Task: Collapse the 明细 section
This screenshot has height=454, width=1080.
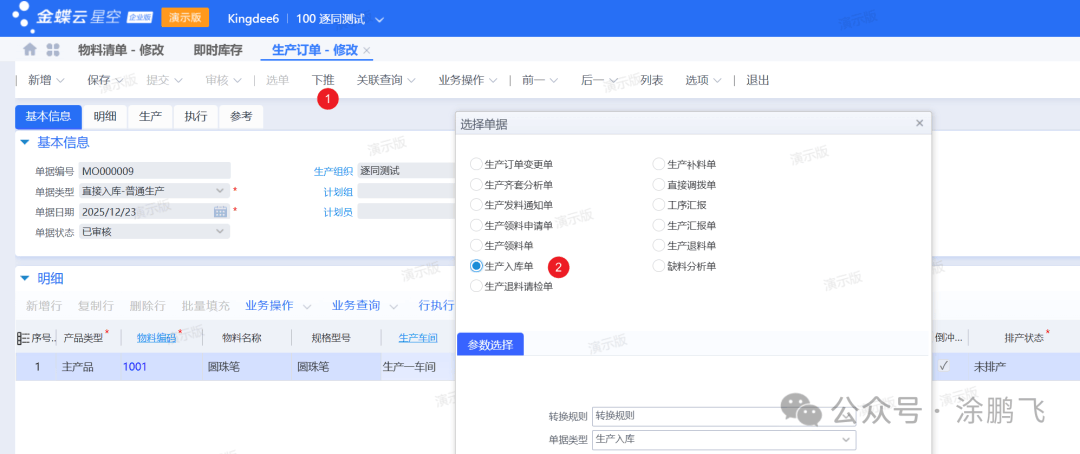Action: tap(24, 278)
